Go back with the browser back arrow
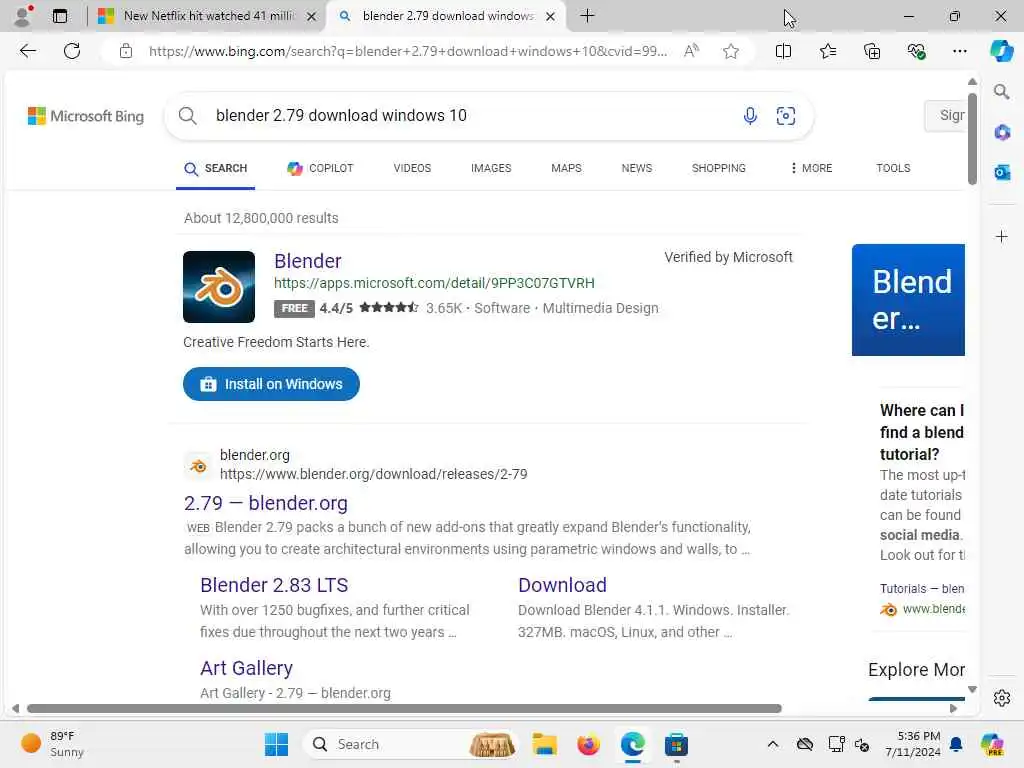Viewport: 1024px width, 768px height. click(x=27, y=51)
